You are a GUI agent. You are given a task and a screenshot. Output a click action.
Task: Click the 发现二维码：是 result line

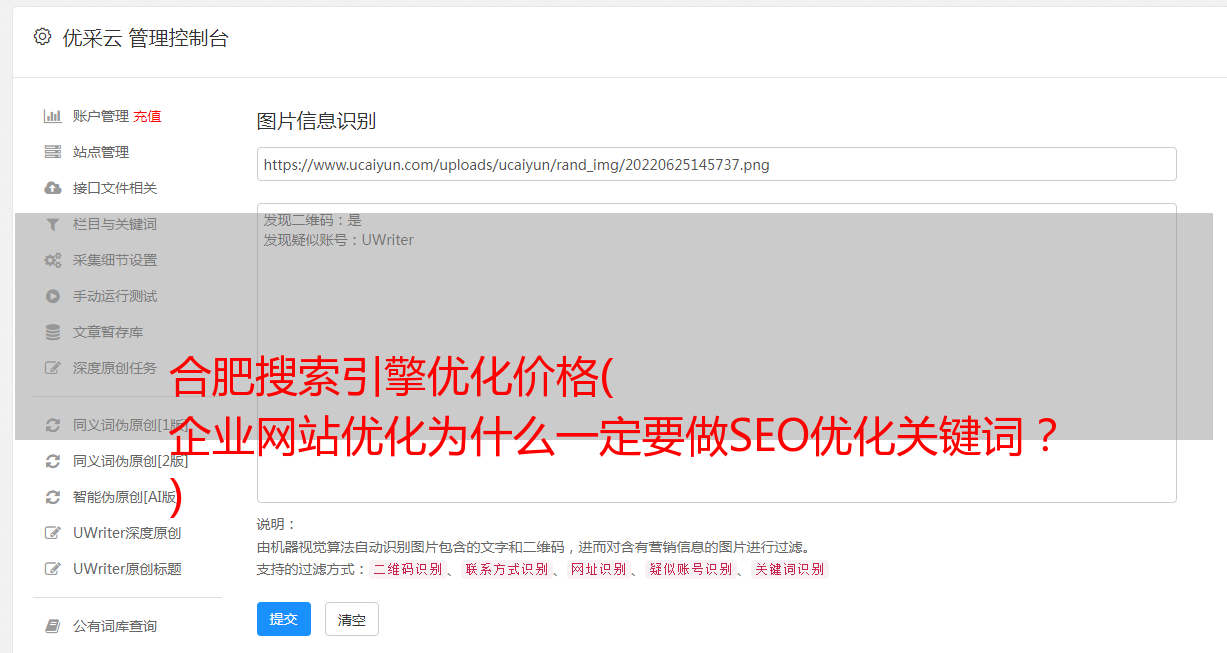pyautogui.click(x=313, y=220)
